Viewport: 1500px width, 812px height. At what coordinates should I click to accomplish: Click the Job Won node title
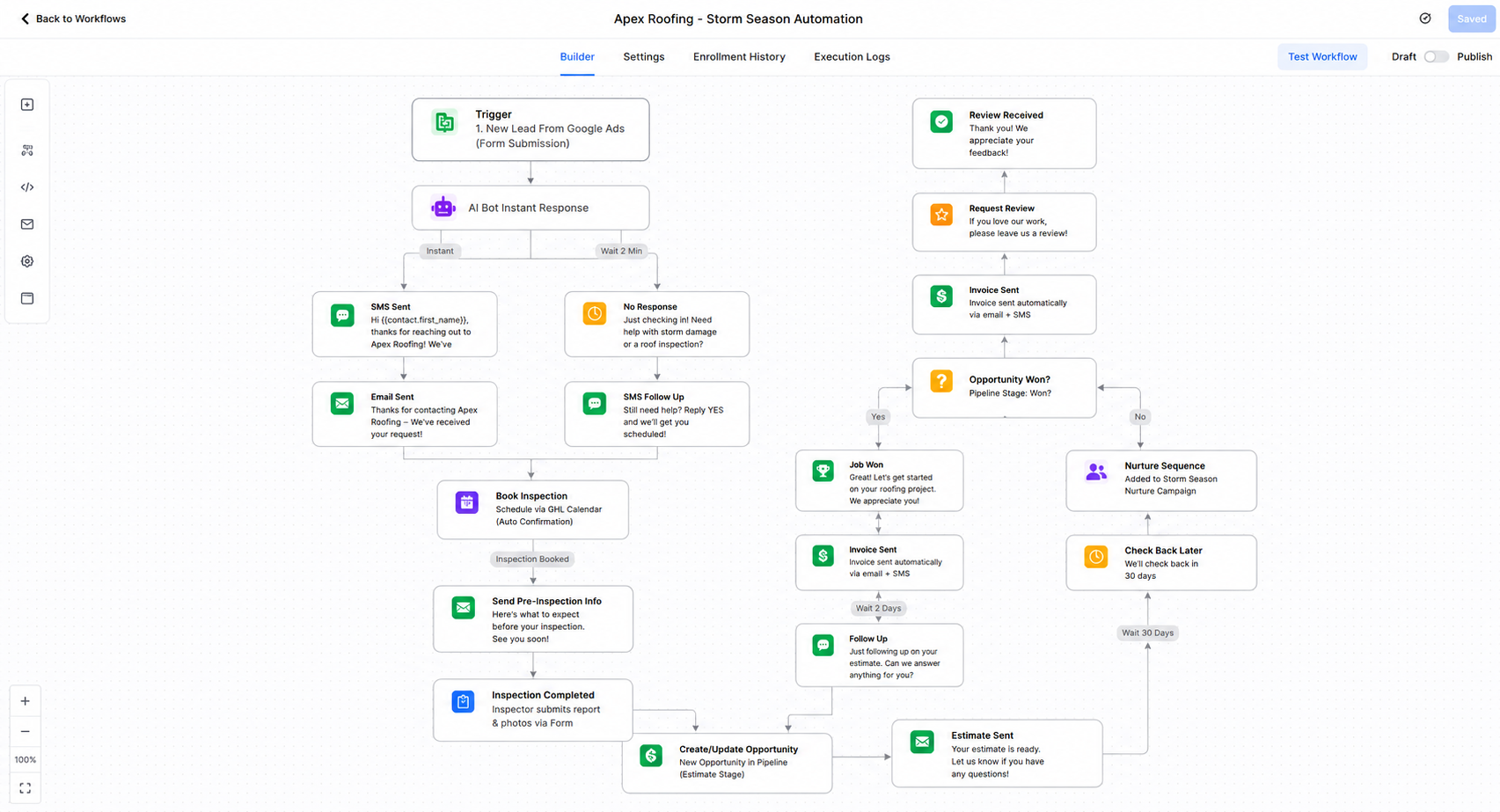click(867, 465)
